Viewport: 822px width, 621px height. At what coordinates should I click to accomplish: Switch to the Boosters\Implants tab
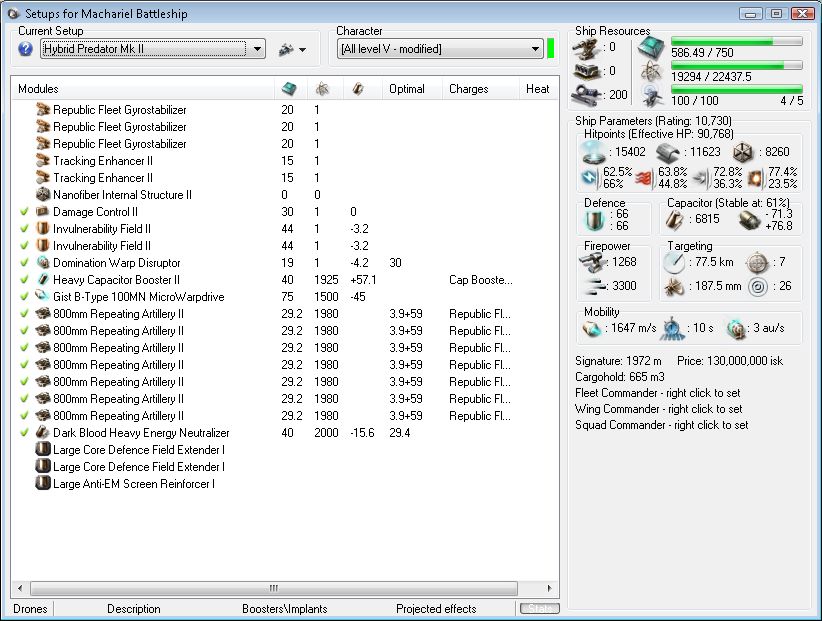click(285, 609)
